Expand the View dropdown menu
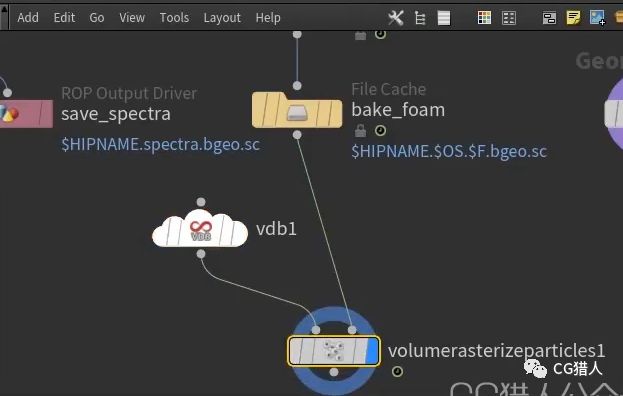Image resolution: width=623 pixels, height=396 pixels. pyautogui.click(x=132, y=18)
